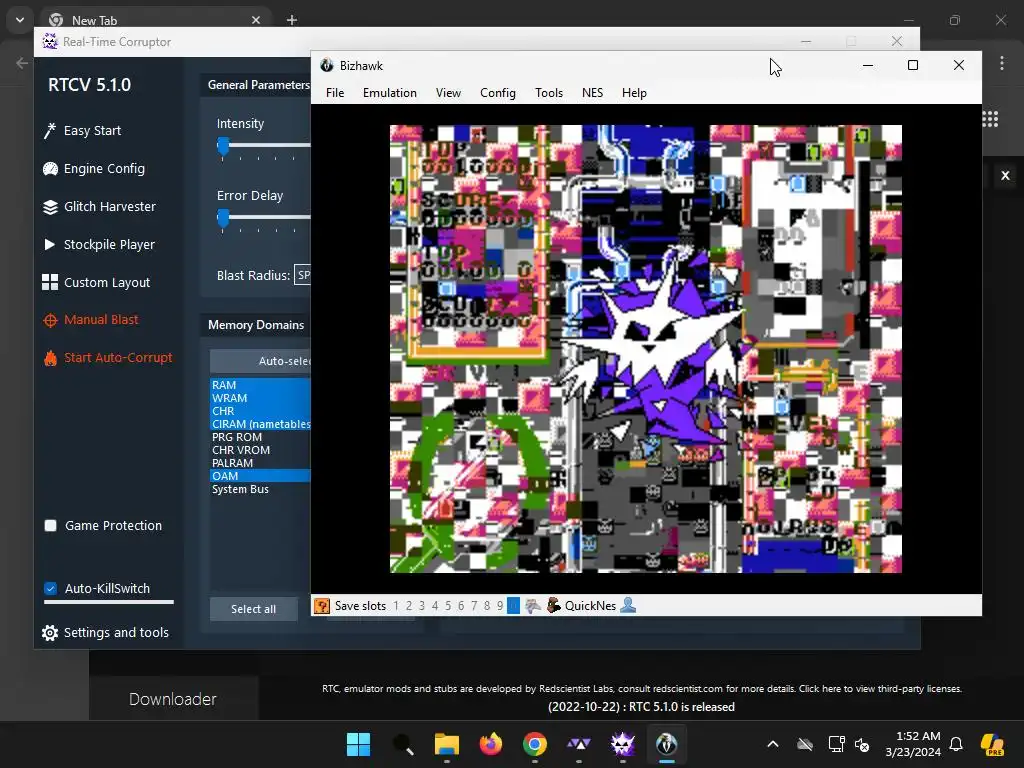The image size is (1024, 768).
Task: Select the PALRAM domain
Action: [260, 463]
